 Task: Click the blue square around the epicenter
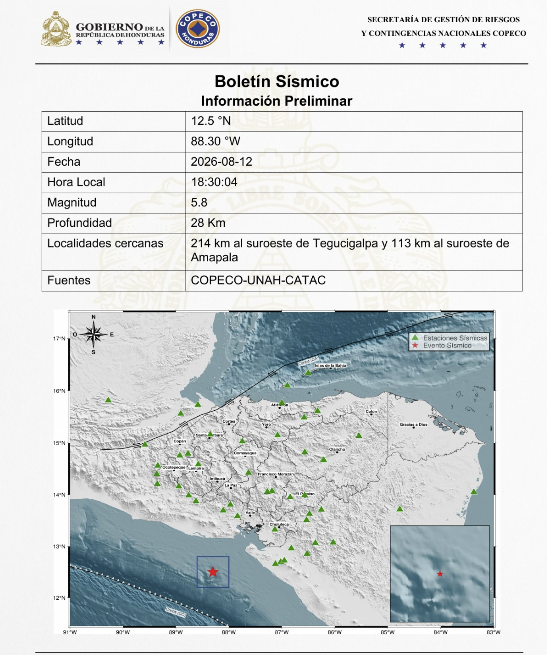(213, 572)
